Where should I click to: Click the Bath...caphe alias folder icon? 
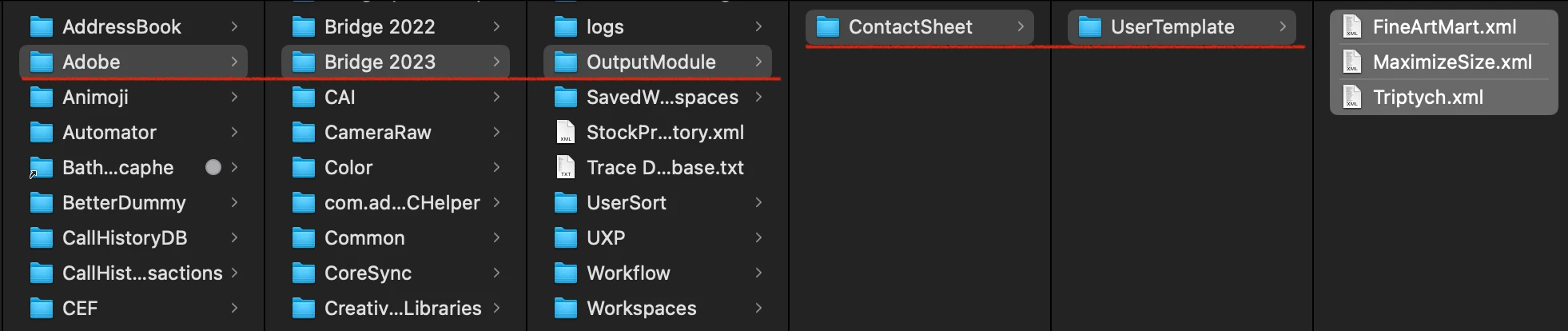(41, 168)
